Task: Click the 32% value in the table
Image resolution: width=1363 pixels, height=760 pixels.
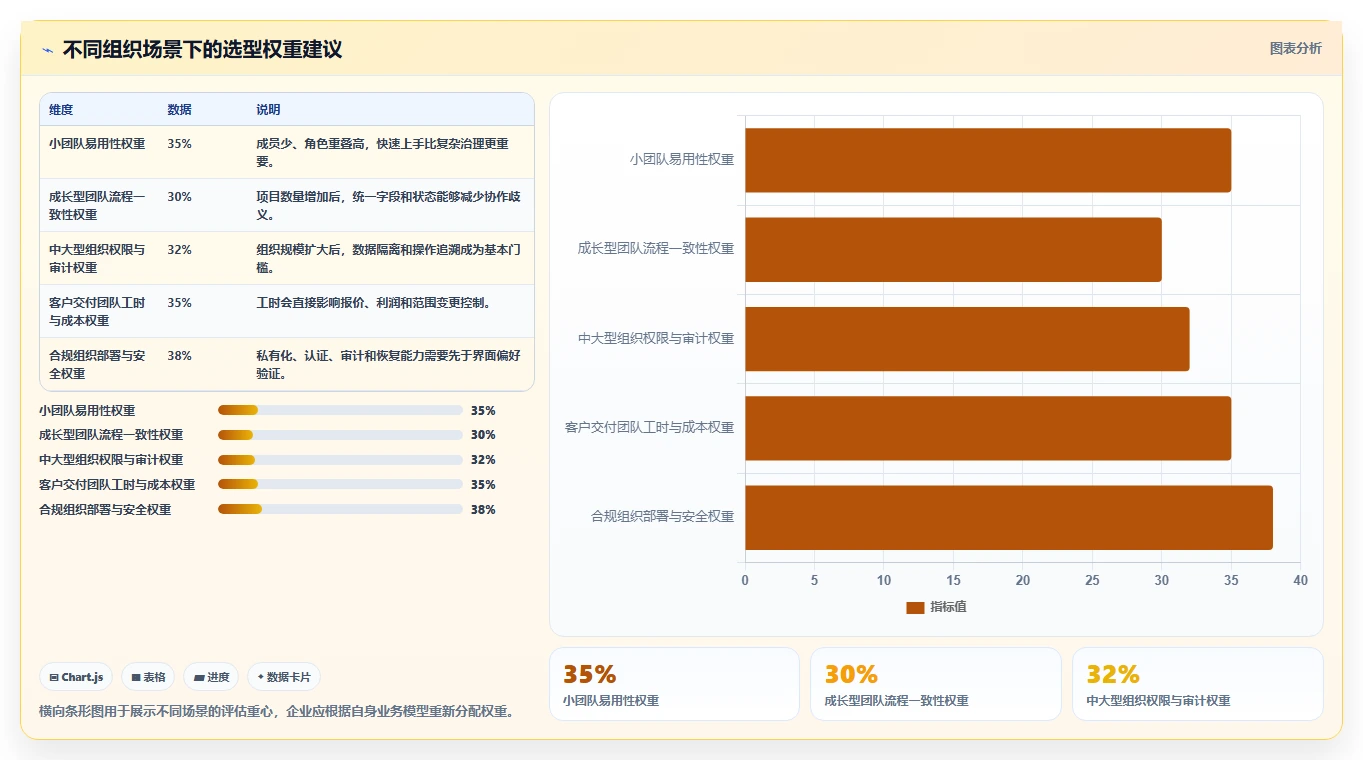Action: coord(180,250)
